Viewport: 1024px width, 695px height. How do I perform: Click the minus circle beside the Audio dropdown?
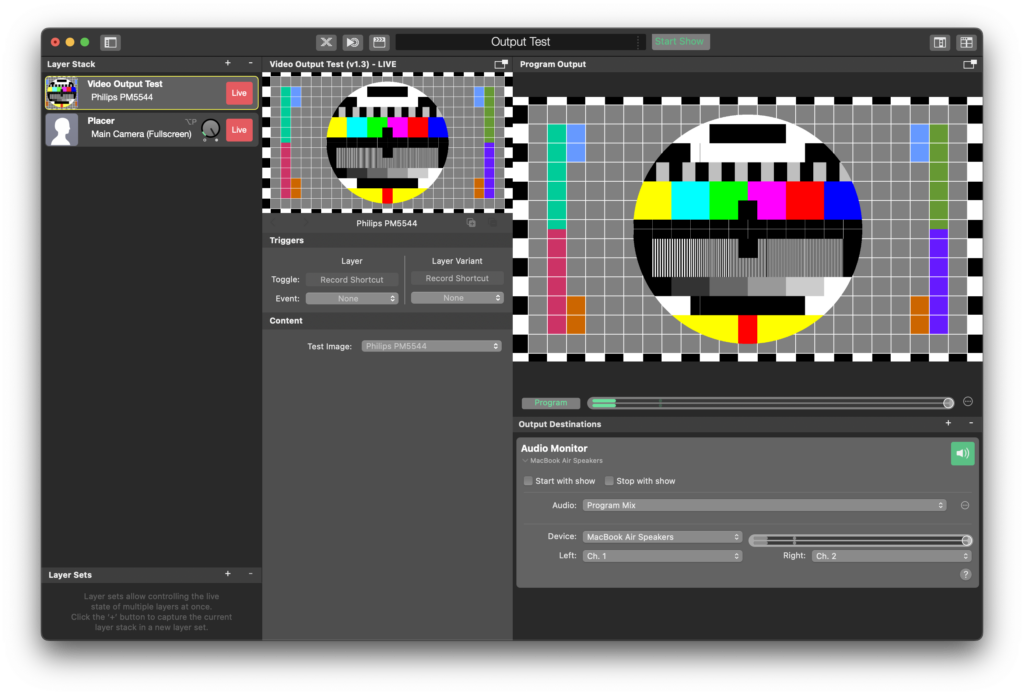tap(965, 506)
